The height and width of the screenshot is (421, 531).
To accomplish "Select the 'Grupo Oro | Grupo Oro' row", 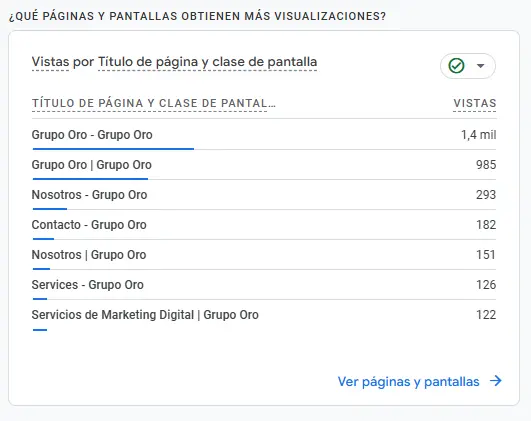I will 264,165.
